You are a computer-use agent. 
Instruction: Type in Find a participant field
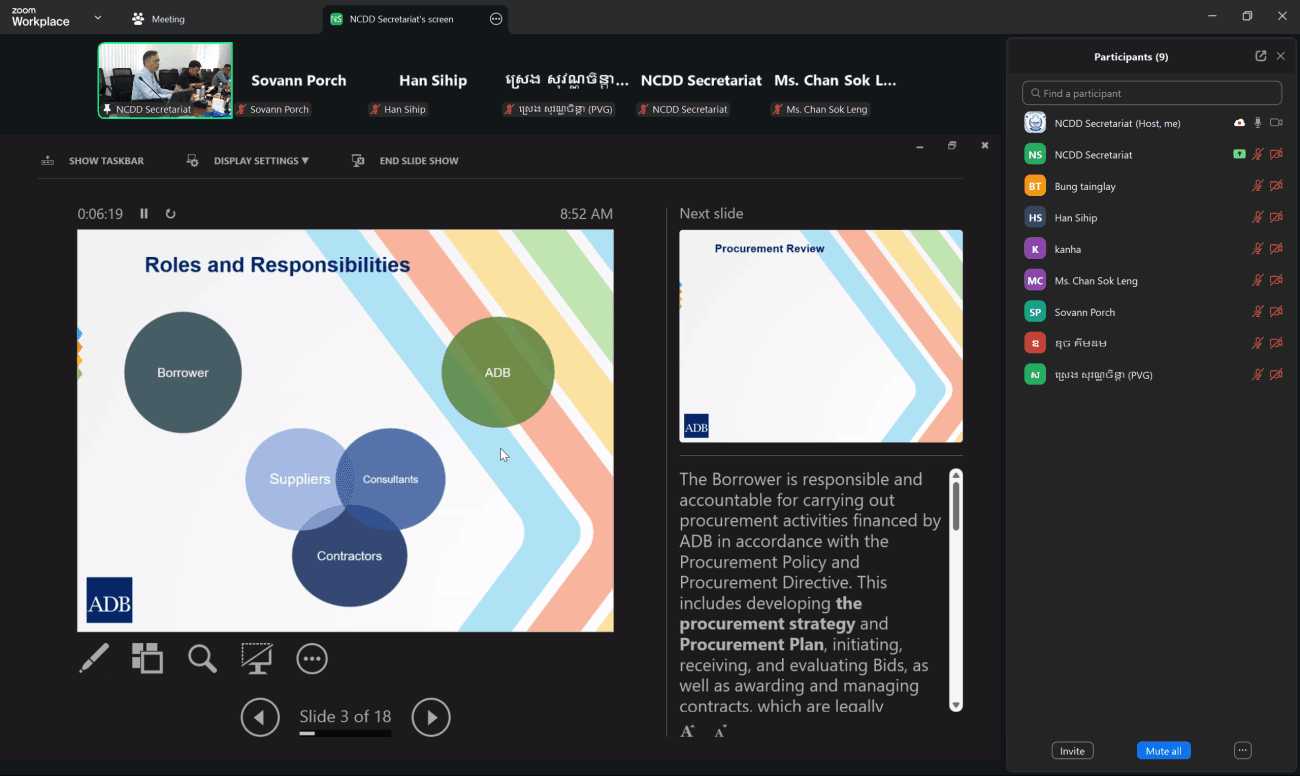pyautogui.click(x=1152, y=93)
